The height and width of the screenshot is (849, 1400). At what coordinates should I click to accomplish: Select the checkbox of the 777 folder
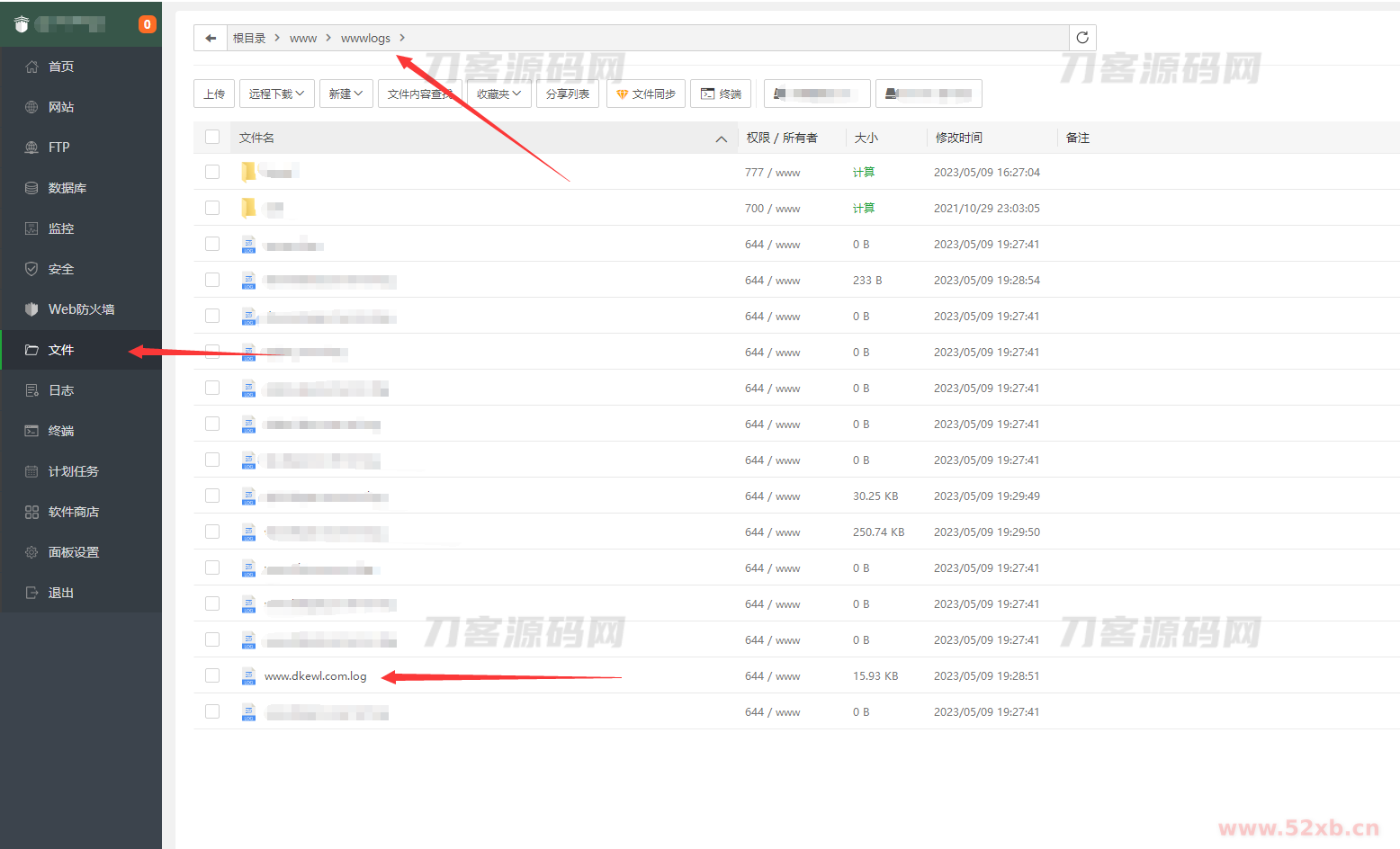click(212, 172)
